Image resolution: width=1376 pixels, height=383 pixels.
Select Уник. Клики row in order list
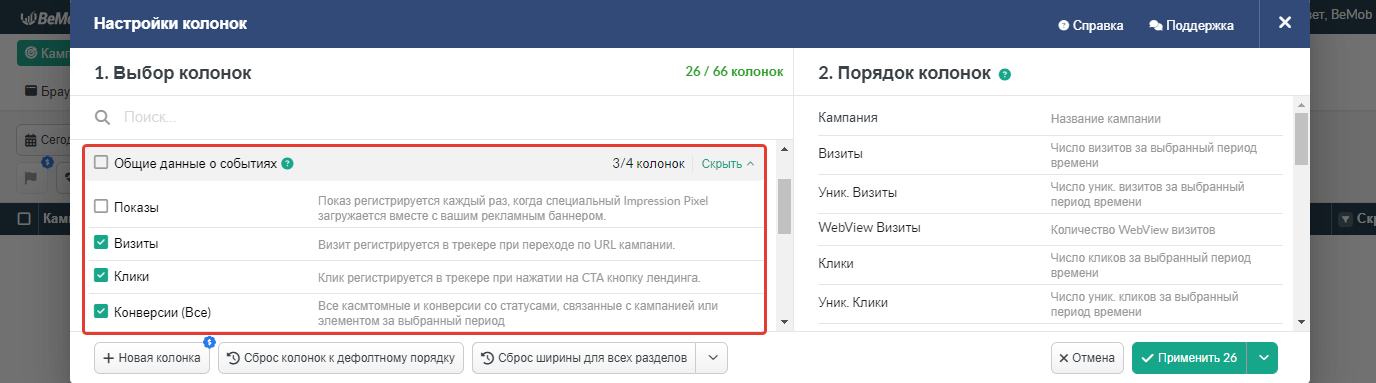1050,303
